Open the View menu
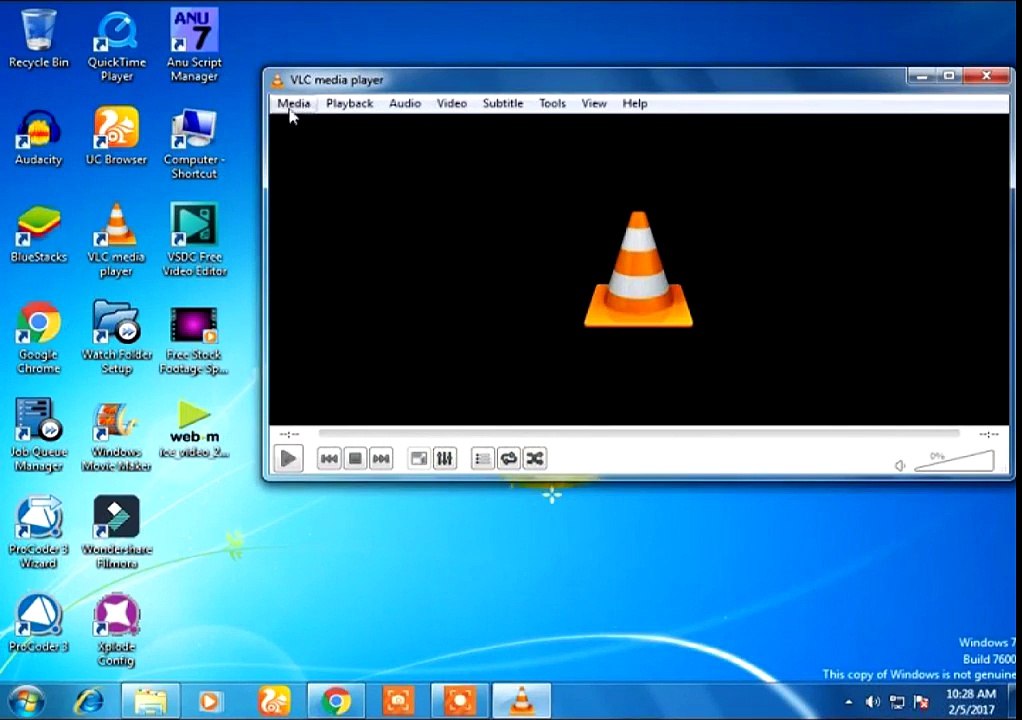Screen dimensions: 1022x720 594,104
